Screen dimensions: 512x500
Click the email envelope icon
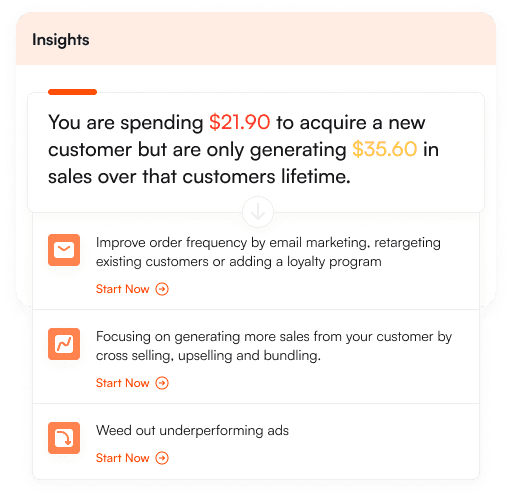point(64,250)
